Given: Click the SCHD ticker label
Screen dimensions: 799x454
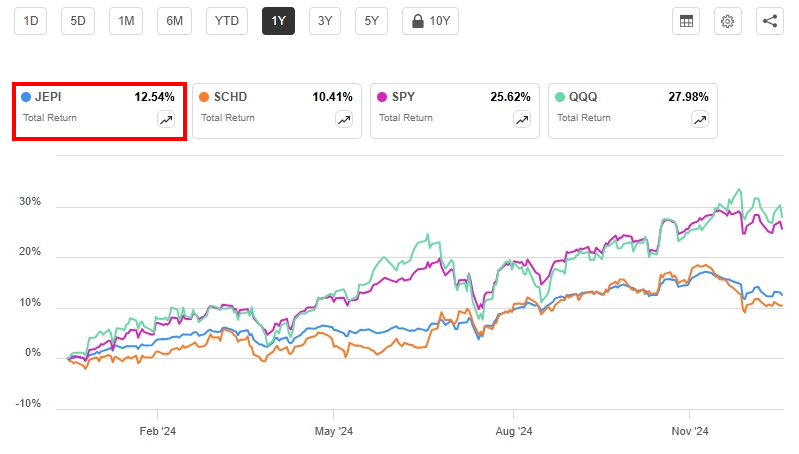Looking at the screenshot, I should [230, 97].
